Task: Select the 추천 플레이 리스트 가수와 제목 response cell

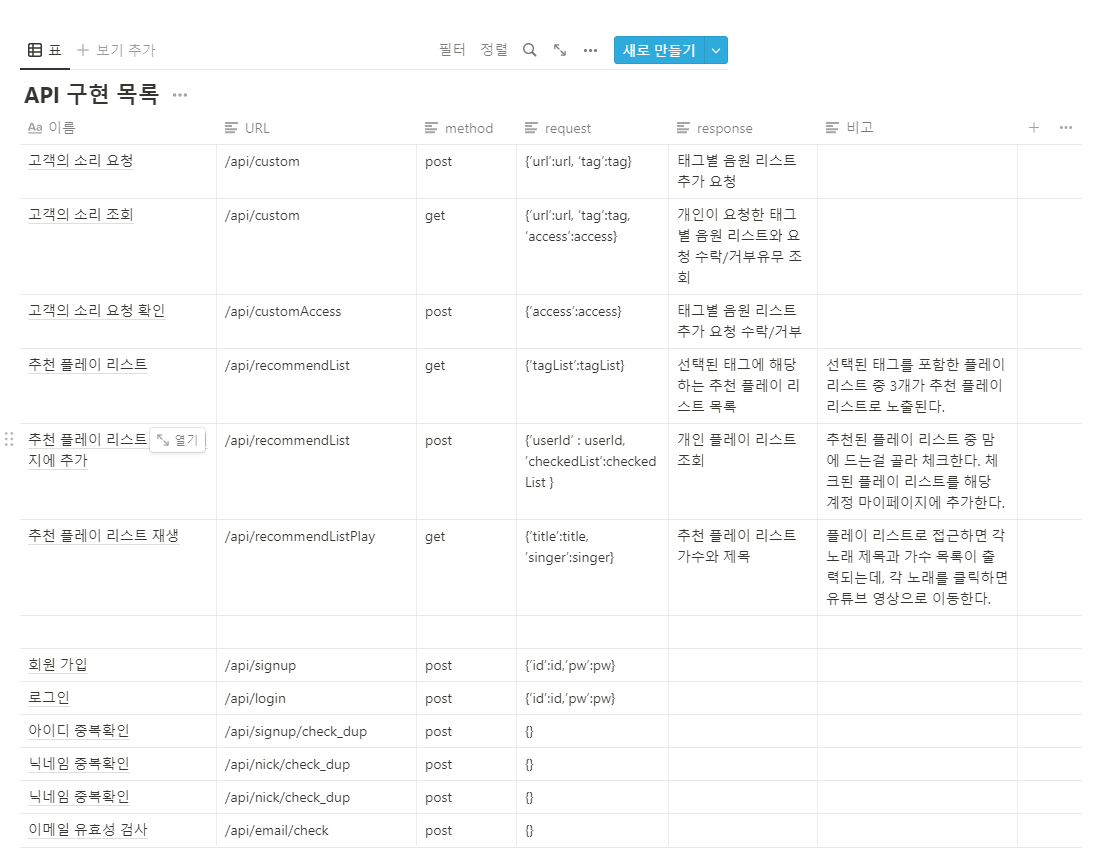Action: tap(743, 568)
